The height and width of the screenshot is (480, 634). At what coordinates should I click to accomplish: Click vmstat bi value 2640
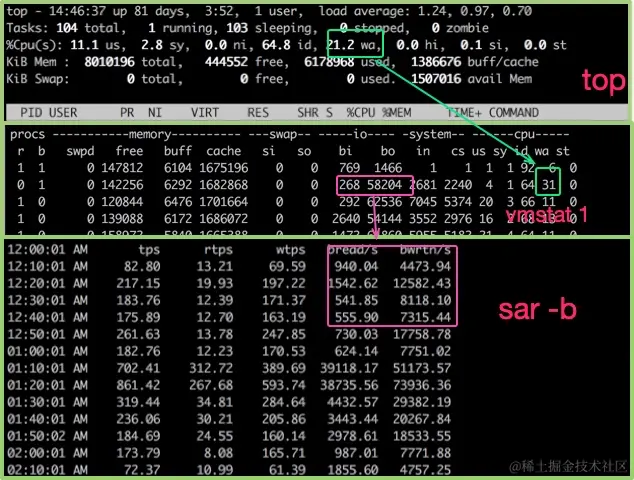[x=346, y=219]
